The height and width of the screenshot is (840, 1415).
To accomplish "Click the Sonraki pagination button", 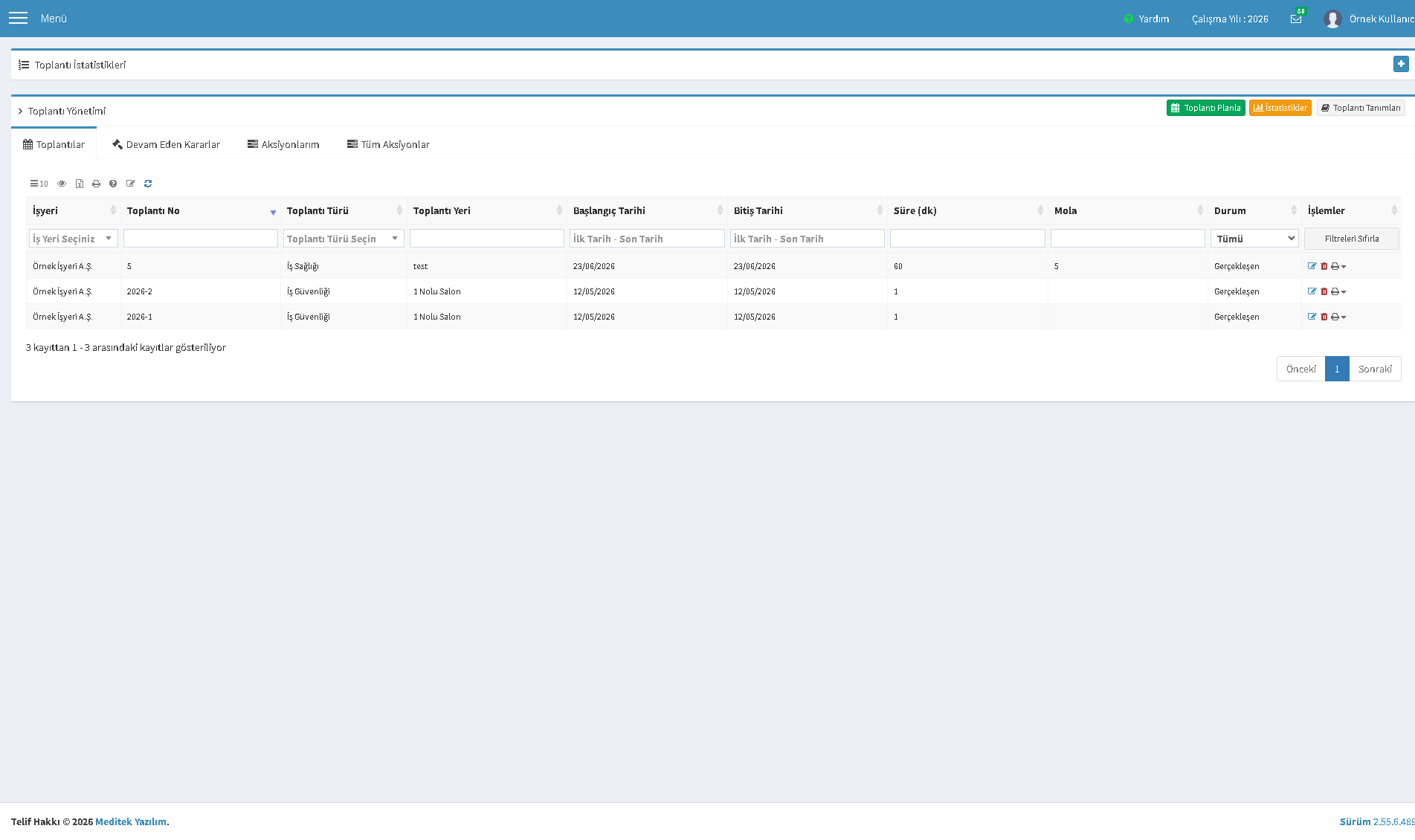I will click(1375, 369).
